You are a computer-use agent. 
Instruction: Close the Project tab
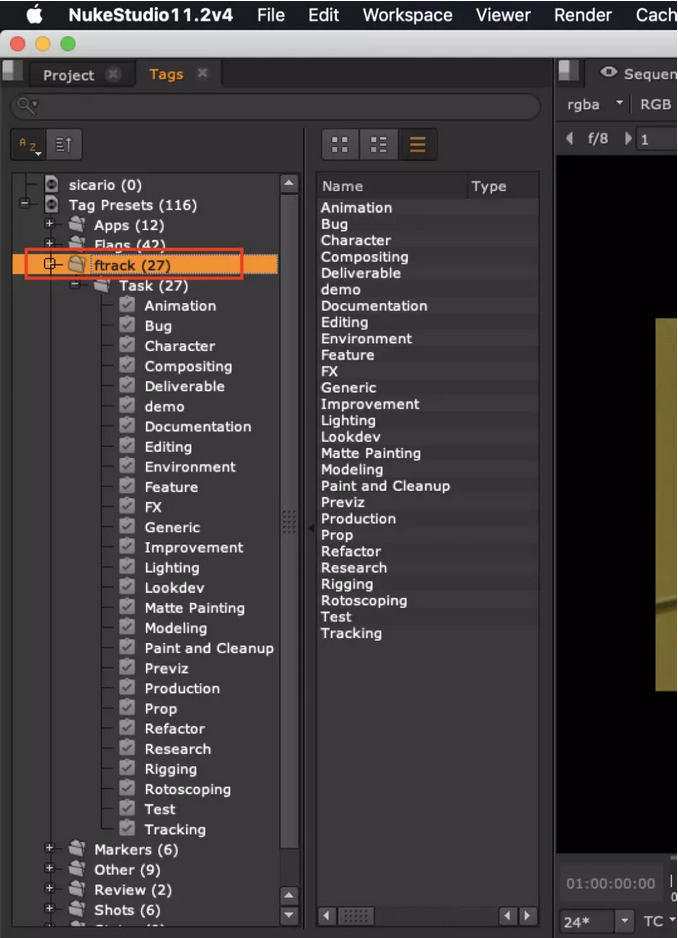coord(113,74)
